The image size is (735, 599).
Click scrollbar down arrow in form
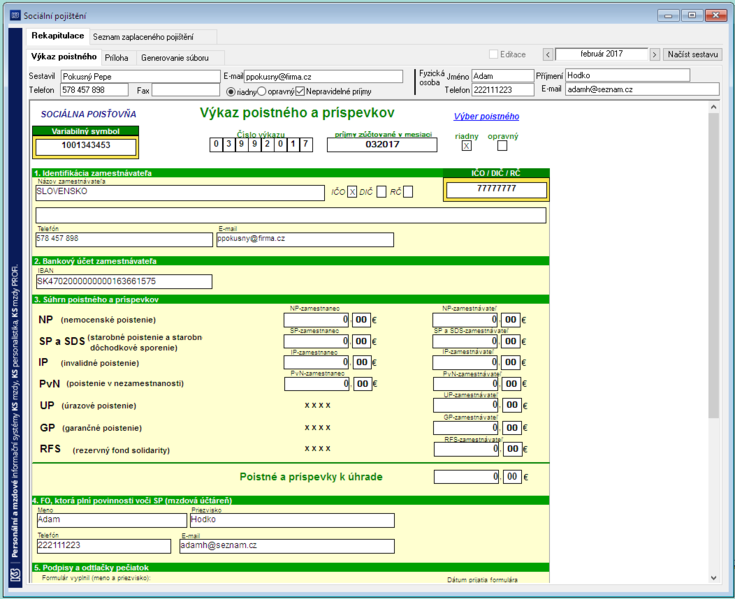click(713, 578)
